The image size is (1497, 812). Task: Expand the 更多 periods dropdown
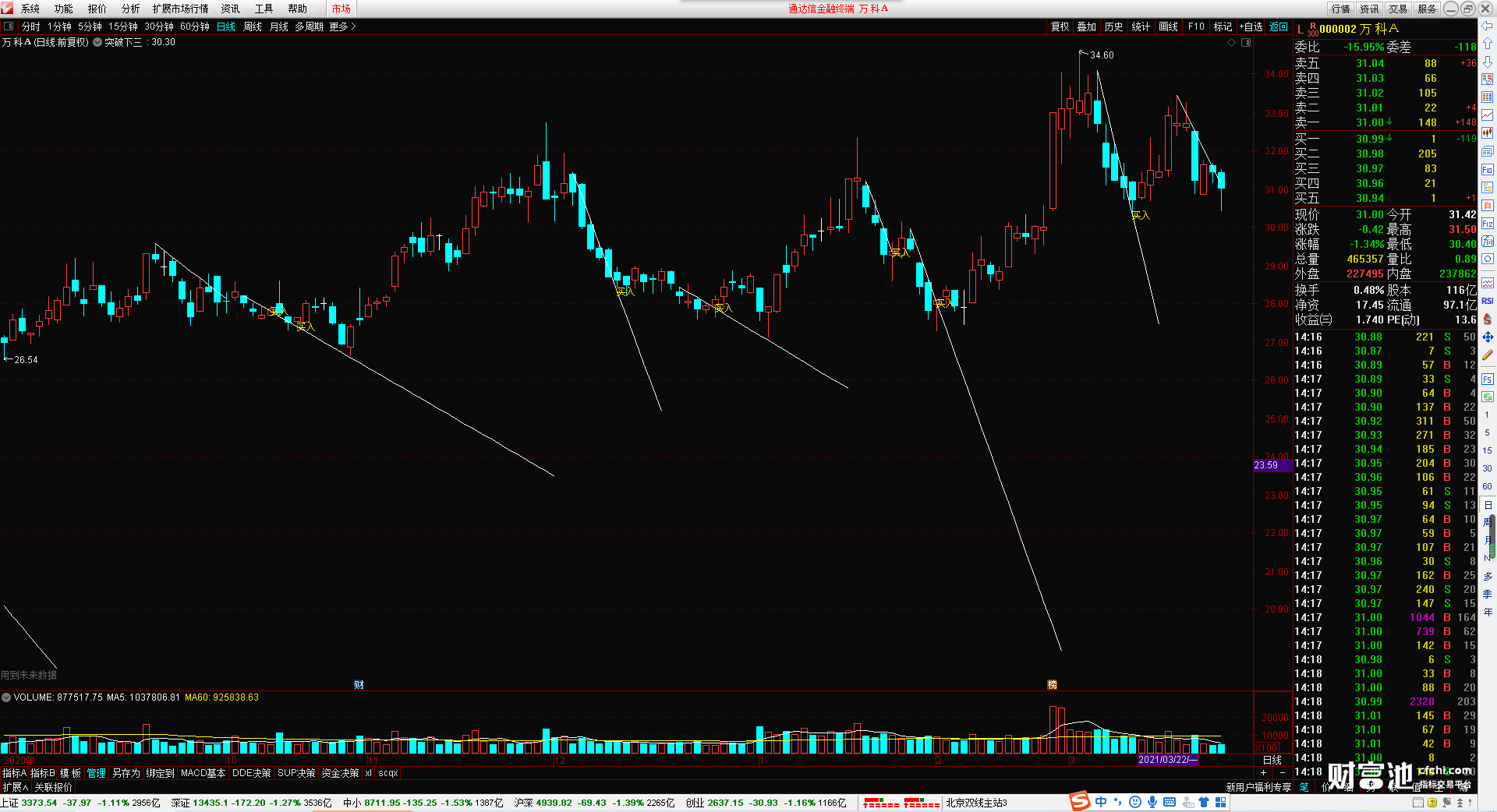tap(342, 26)
